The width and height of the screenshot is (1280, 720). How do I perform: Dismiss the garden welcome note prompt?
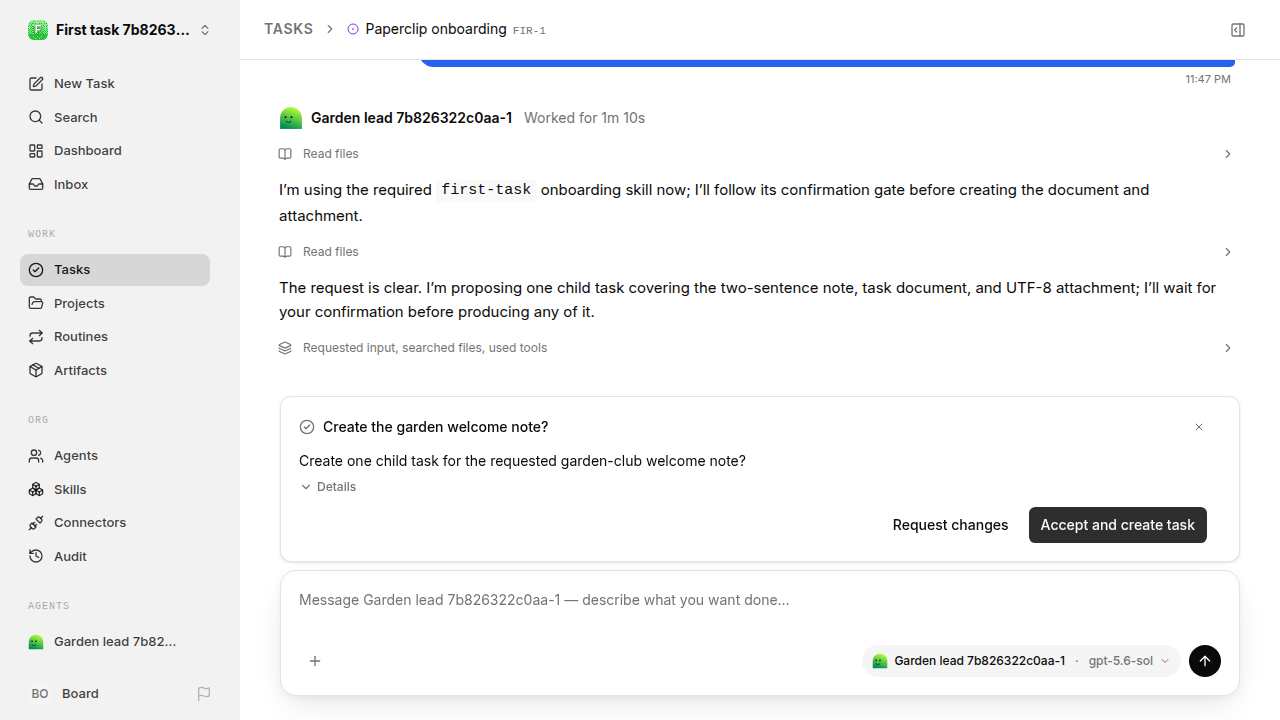tap(1199, 427)
